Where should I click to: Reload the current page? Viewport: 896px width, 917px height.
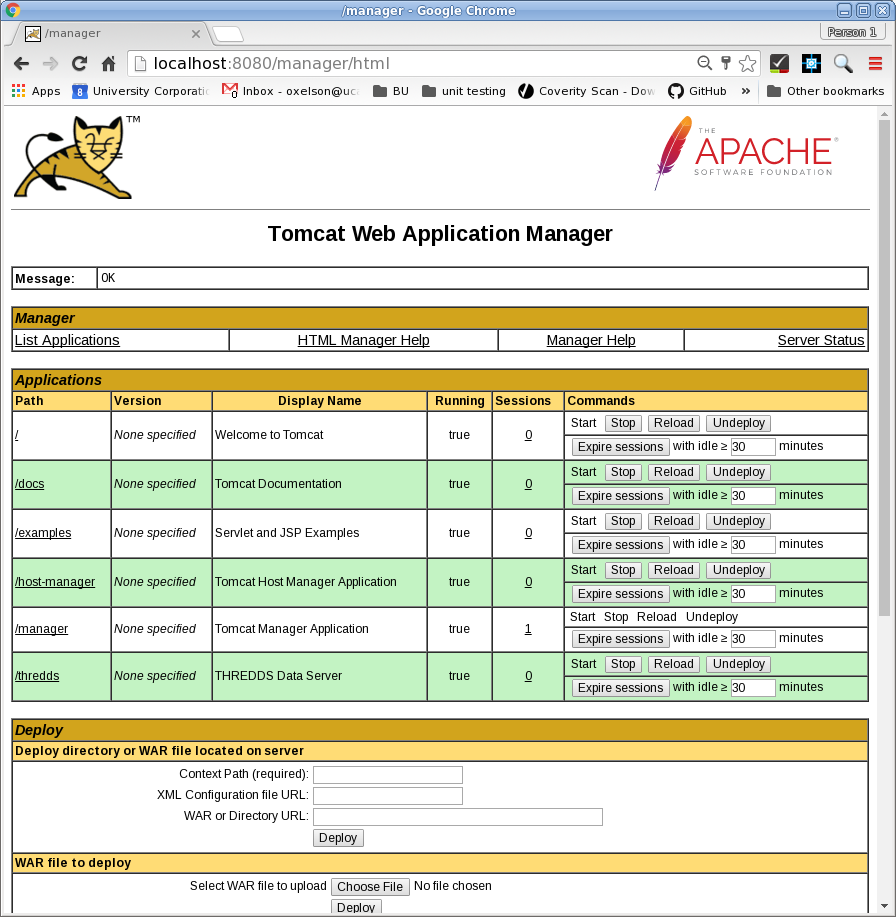[x=79, y=62]
